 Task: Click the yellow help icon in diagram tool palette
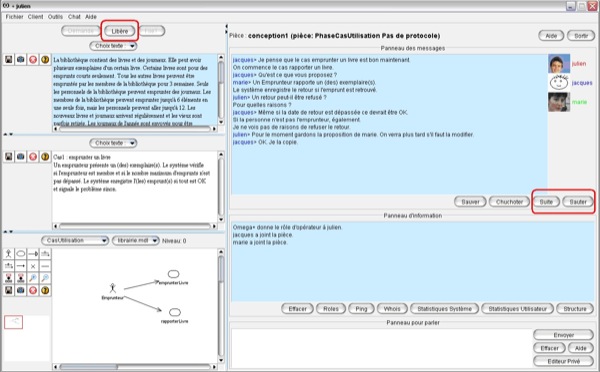coord(45,290)
